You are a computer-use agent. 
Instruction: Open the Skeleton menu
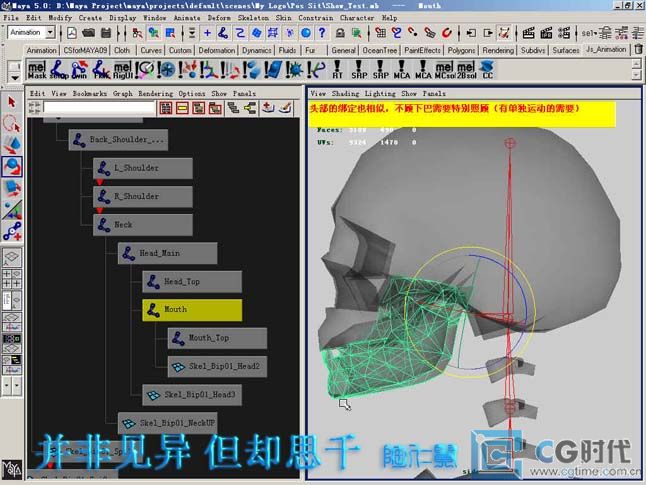[253, 18]
